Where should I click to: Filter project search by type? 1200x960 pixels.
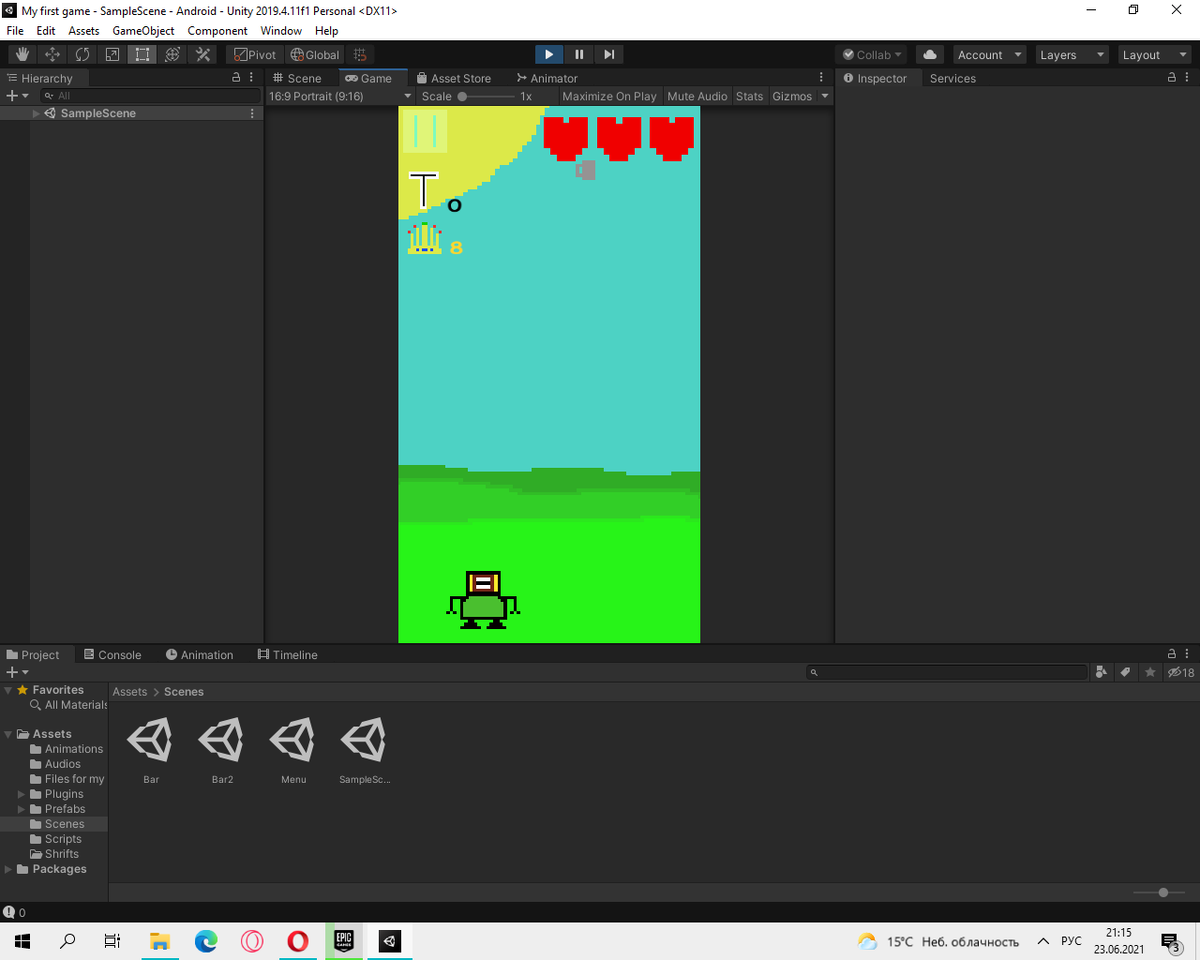(x=1102, y=672)
